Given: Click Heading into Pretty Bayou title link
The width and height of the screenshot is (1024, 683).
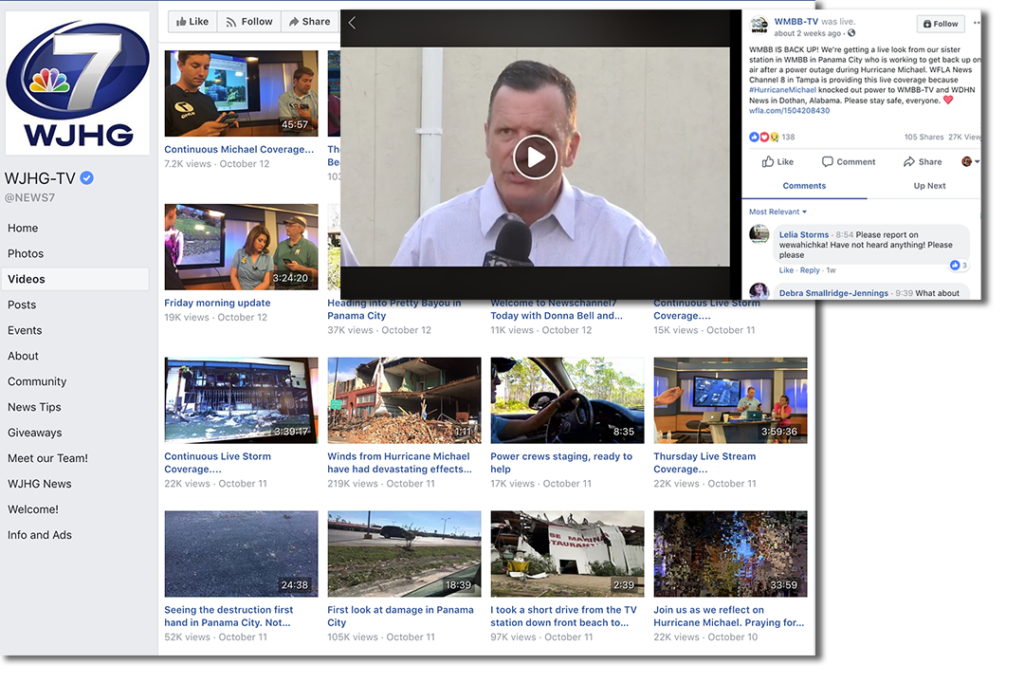Looking at the screenshot, I should (394, 310).
